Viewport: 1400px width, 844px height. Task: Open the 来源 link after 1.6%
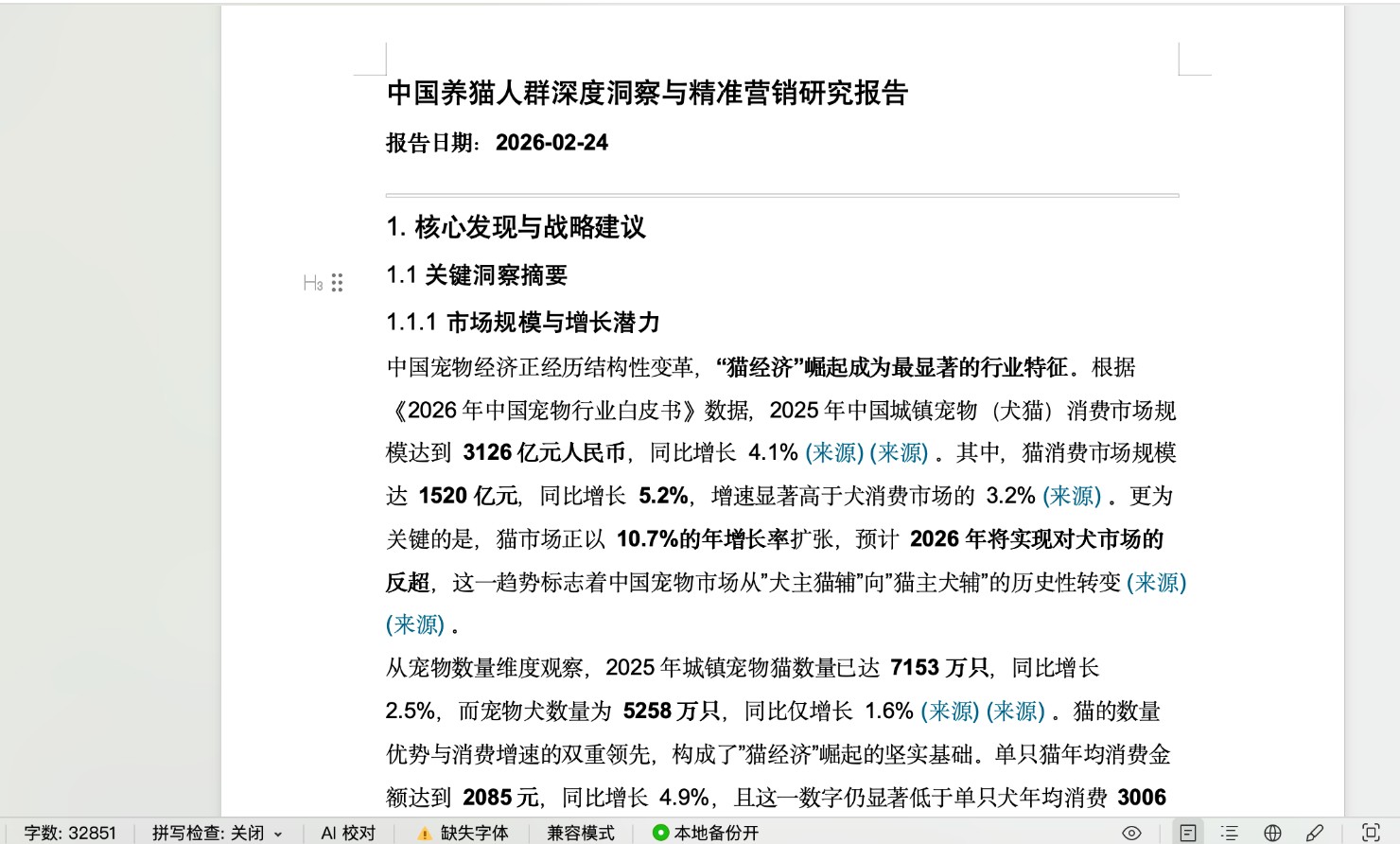click(x=951, y=712)
